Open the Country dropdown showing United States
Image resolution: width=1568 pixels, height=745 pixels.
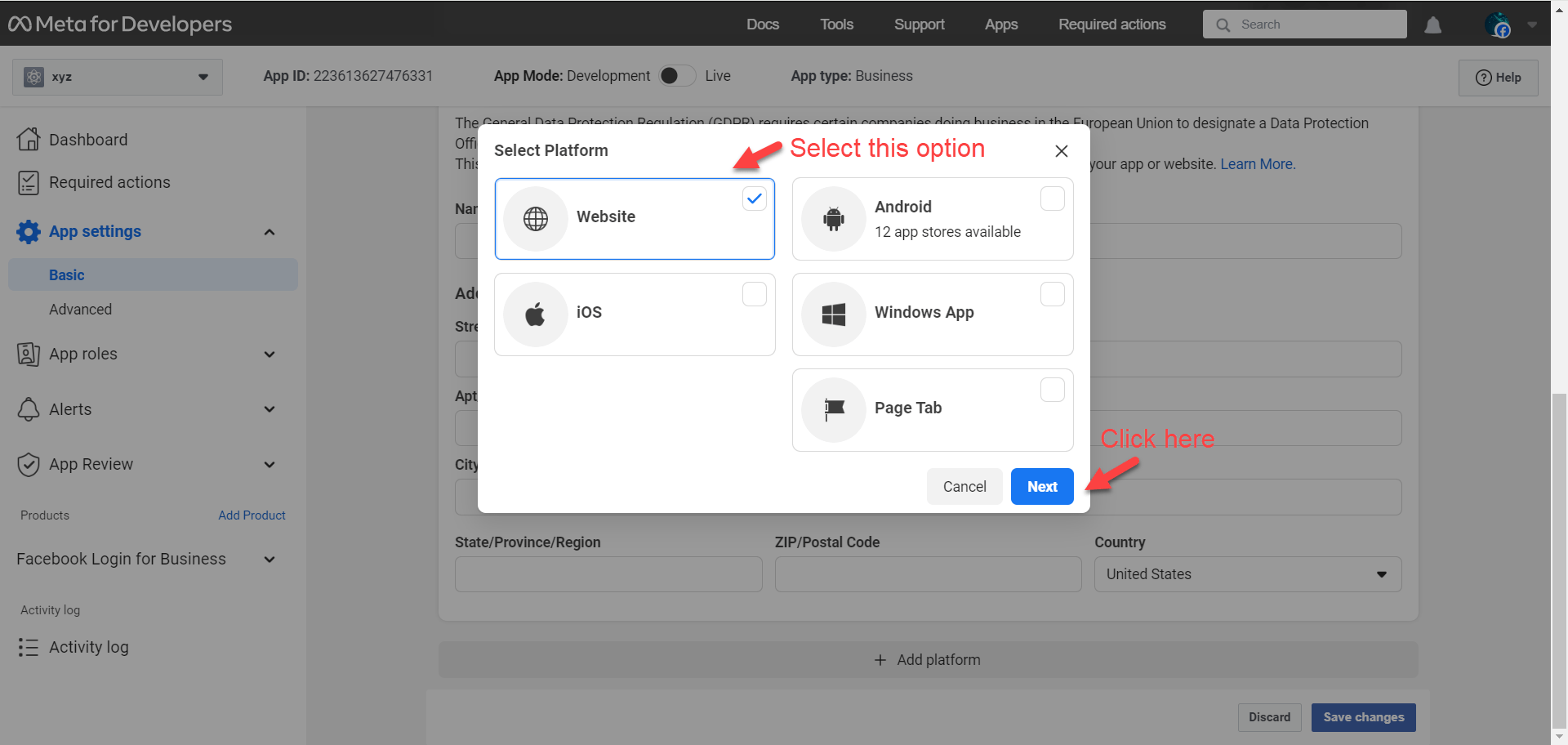pyautogui.click(x=1247, y=574)
